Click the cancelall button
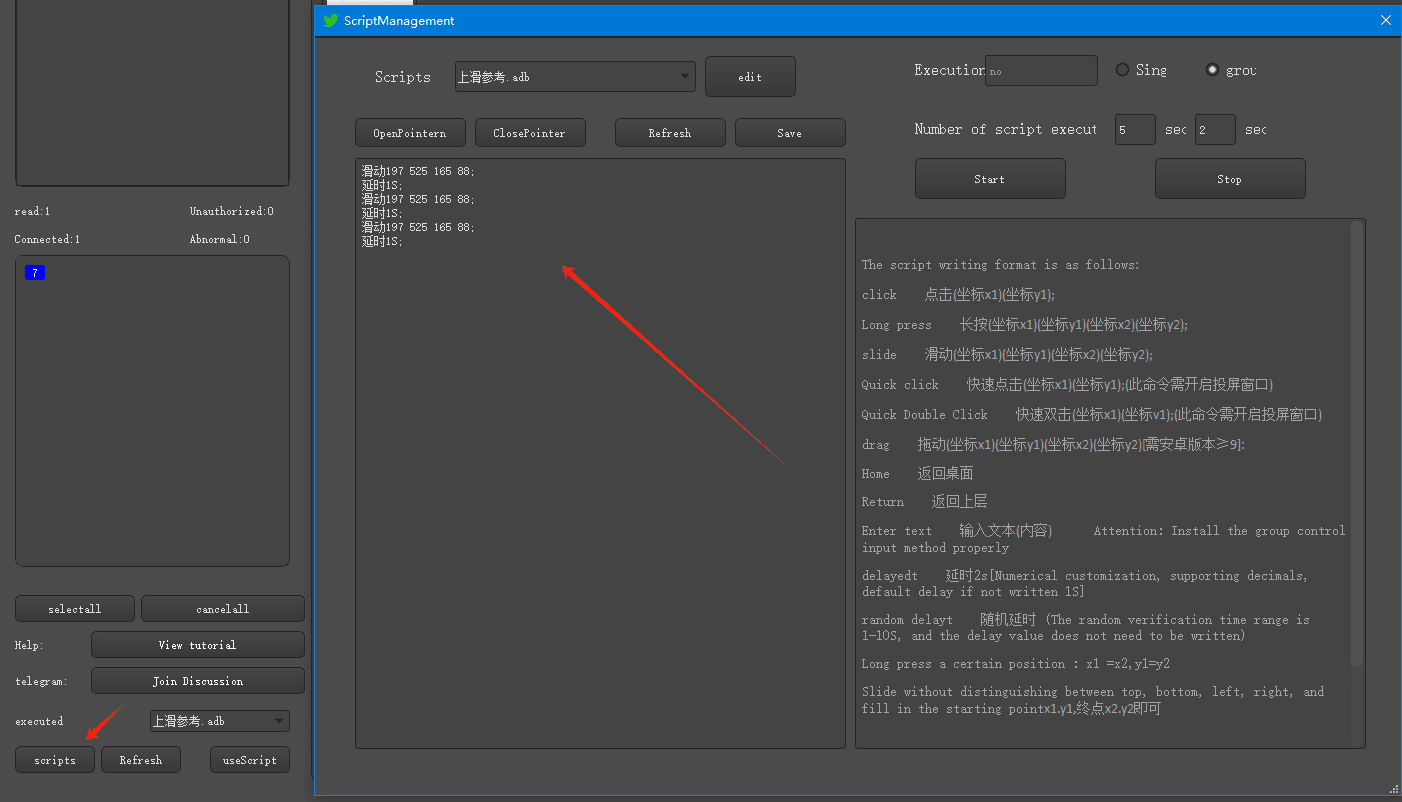The width and height of the screenshot is (1402, 802). click(223, 609)
